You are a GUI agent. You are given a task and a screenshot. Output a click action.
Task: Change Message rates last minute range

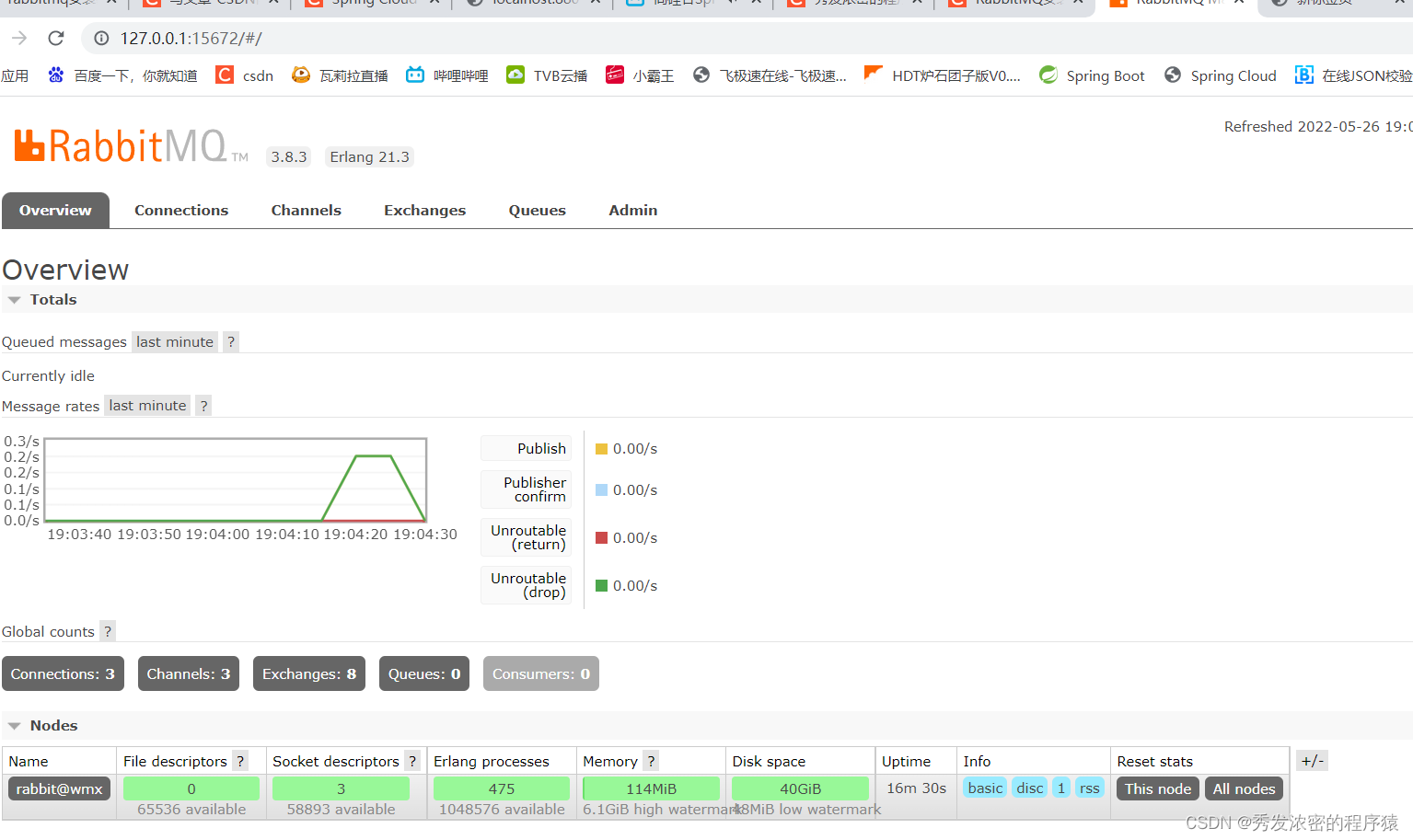[x=147, y=406]
